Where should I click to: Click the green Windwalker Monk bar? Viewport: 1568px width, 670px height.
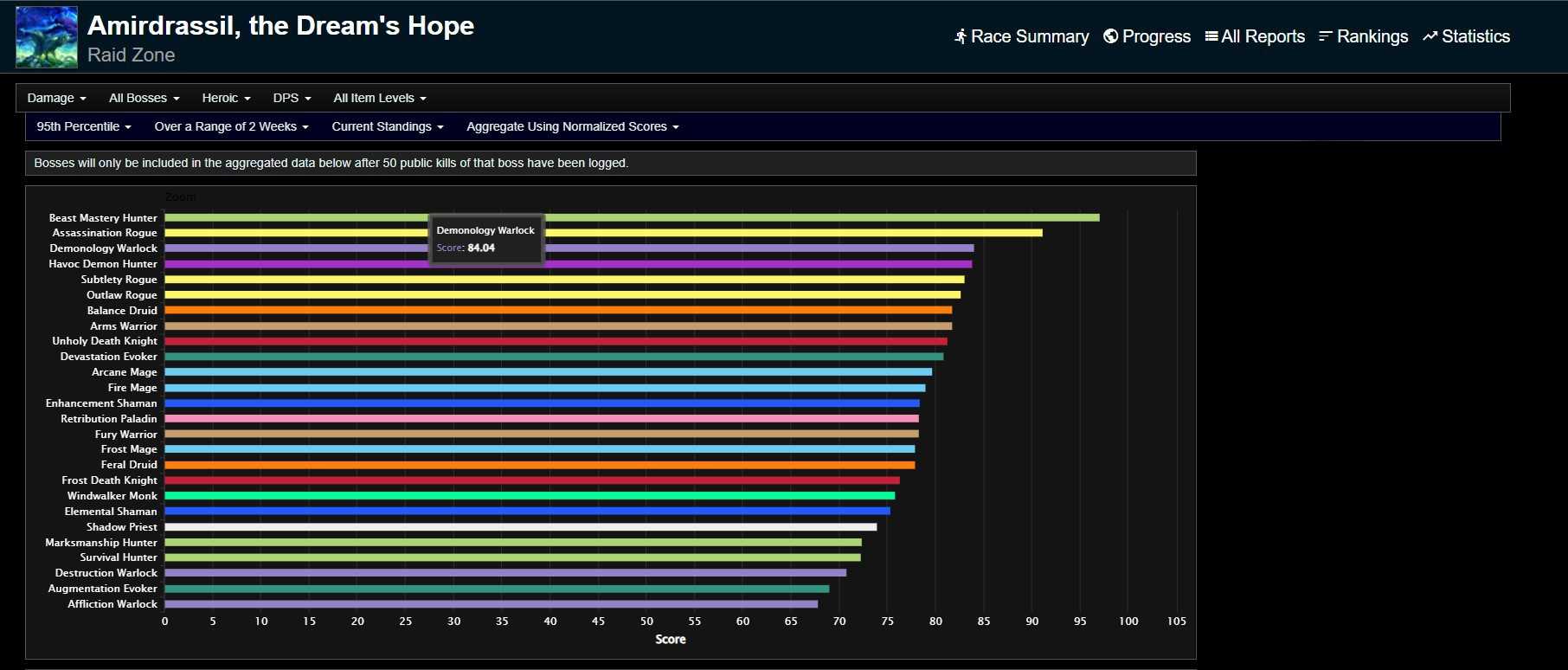tap(529, 496)
